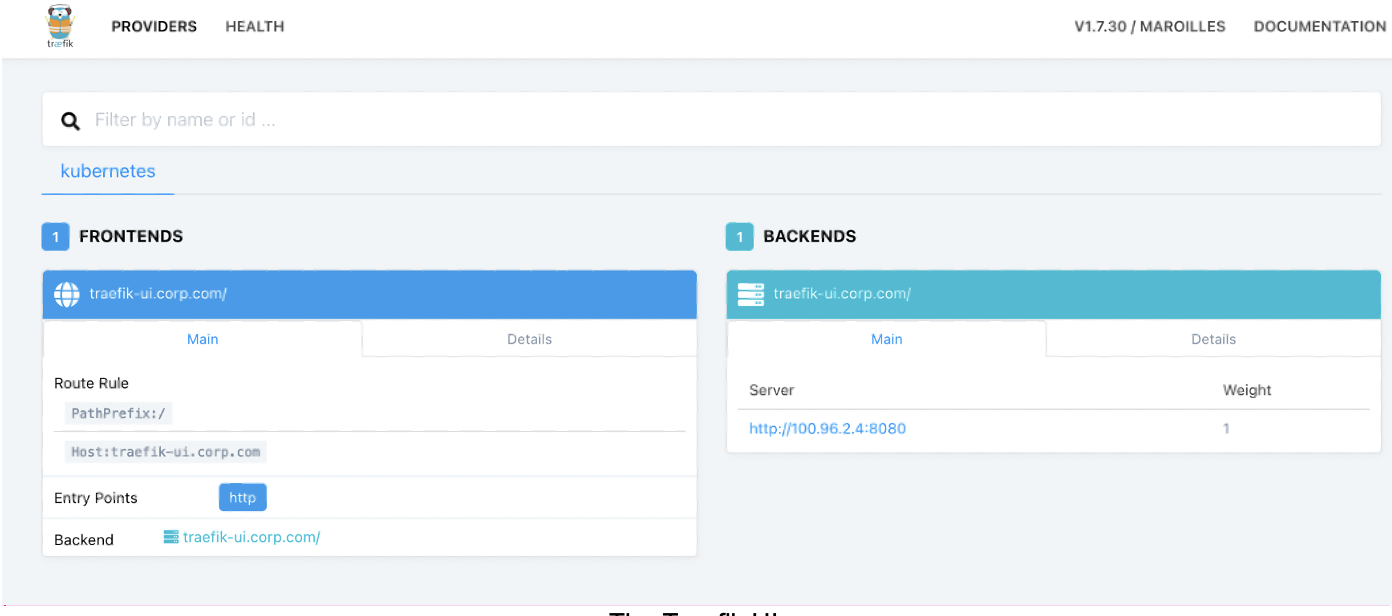Open the V1.7.30 / Maroilles version link
Image resolution: width=1392 pixels, height=616 pixels.
pyautogui.click(x=1149, y=27)
